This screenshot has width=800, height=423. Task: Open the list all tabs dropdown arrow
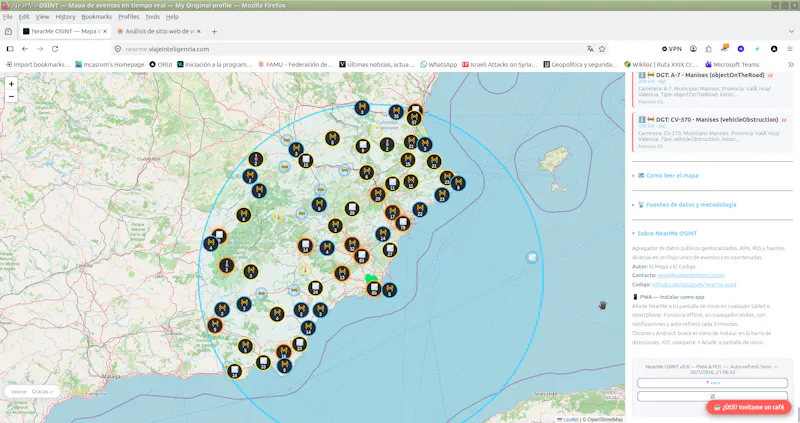791,31
